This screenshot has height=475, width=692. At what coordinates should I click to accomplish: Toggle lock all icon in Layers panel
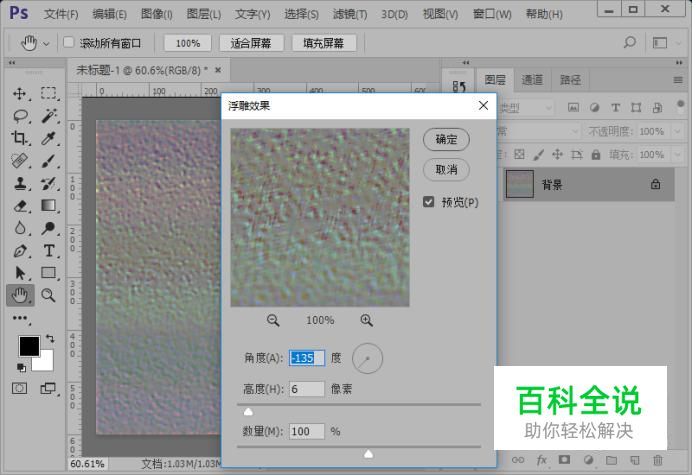[596, 155]
